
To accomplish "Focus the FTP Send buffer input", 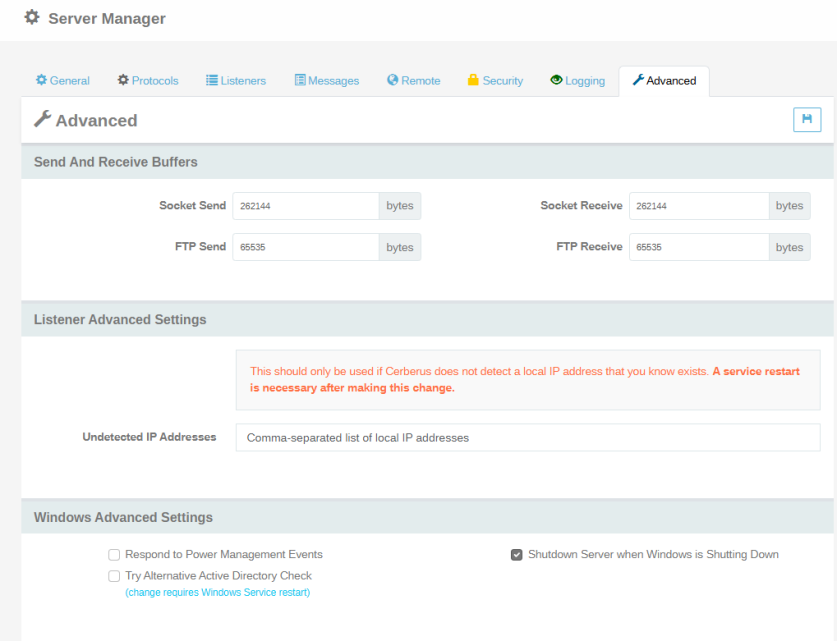I will 305,247.
